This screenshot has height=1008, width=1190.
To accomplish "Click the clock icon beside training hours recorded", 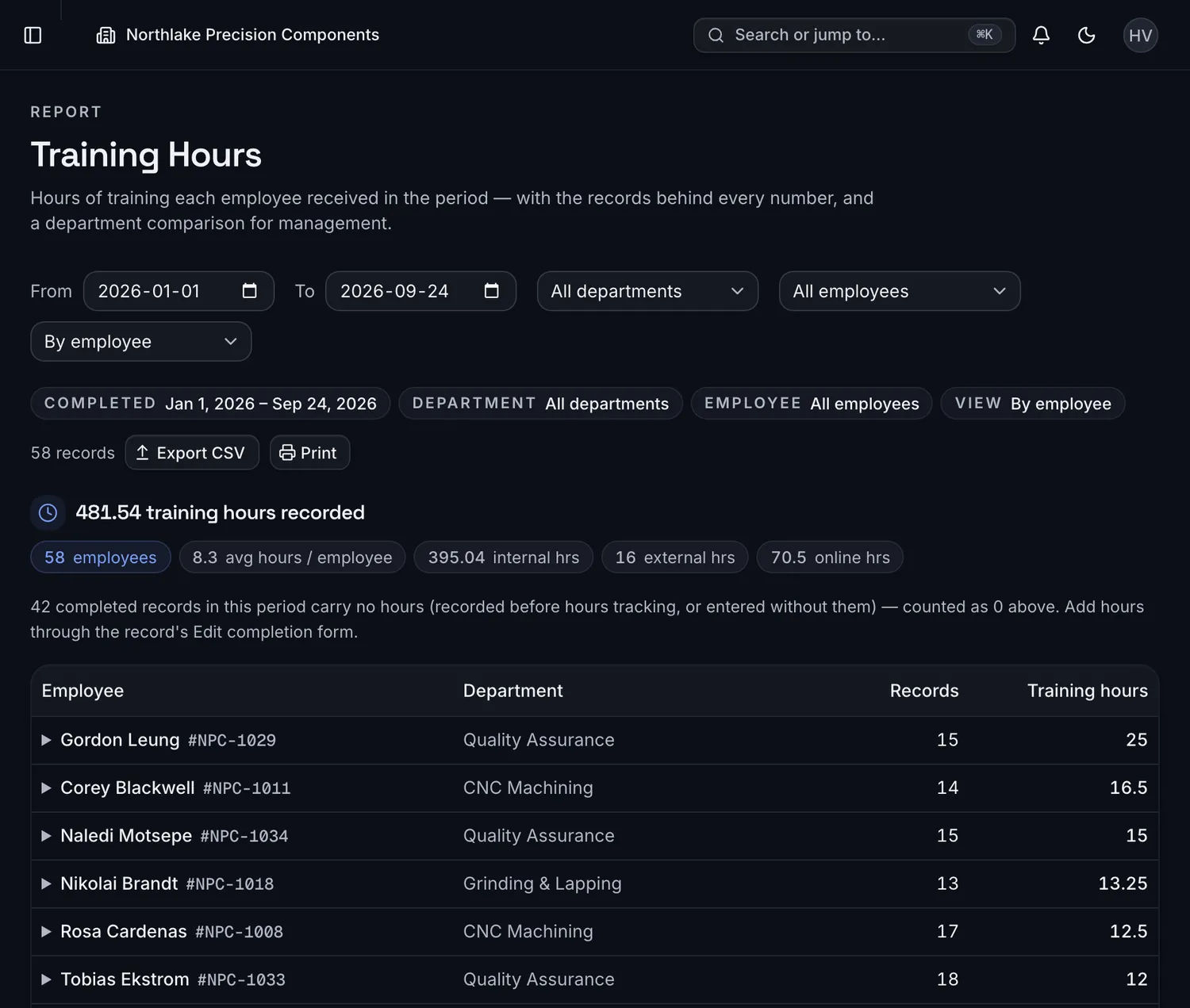I will click(48, 512).
